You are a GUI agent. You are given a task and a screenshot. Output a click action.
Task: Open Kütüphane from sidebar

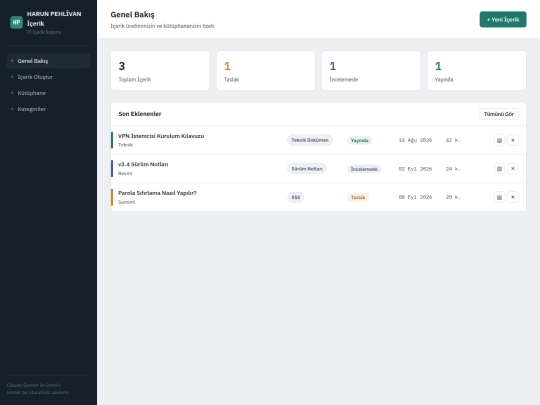[49, 93]
